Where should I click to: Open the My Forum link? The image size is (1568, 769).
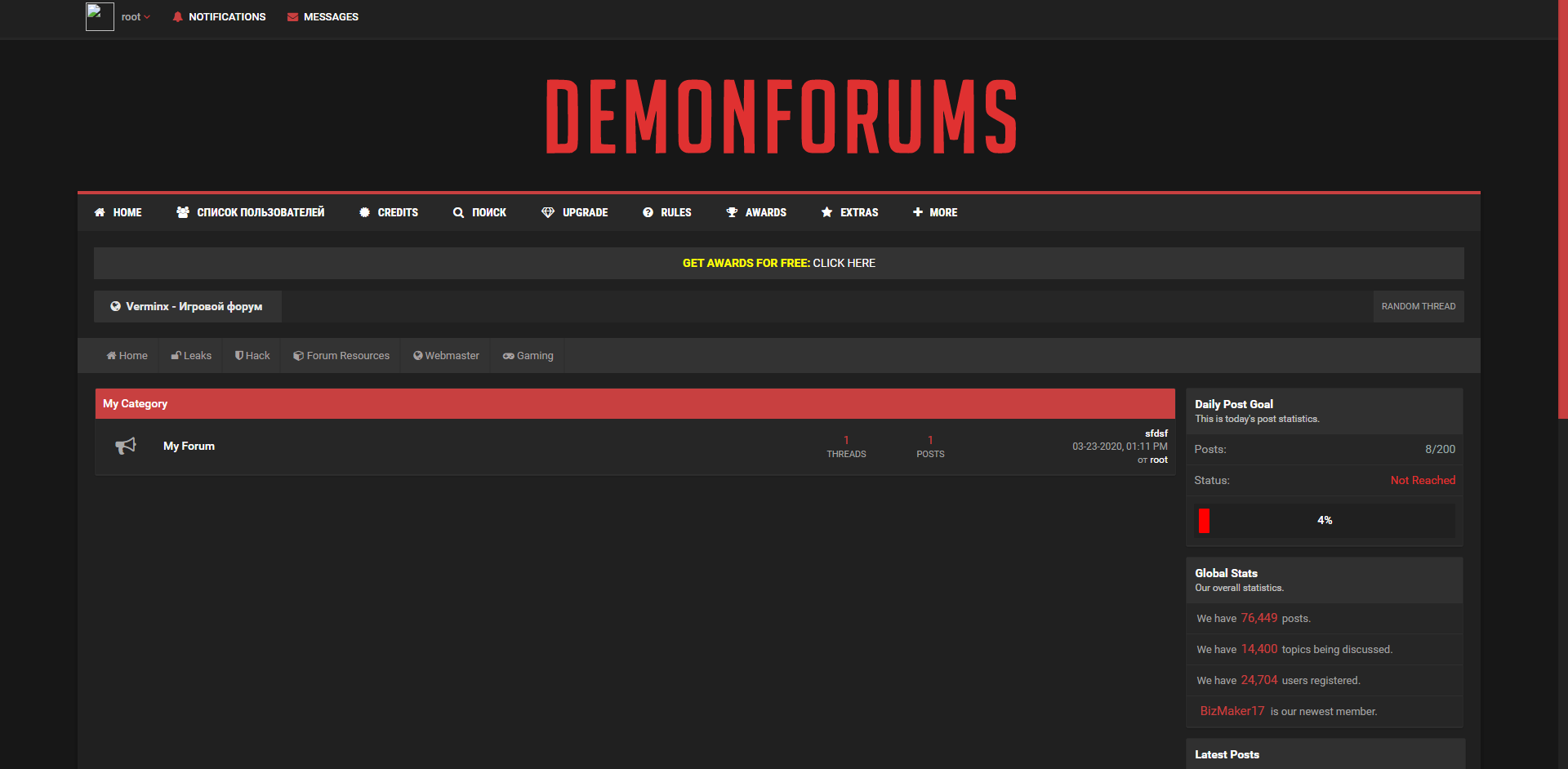(189, 446)
